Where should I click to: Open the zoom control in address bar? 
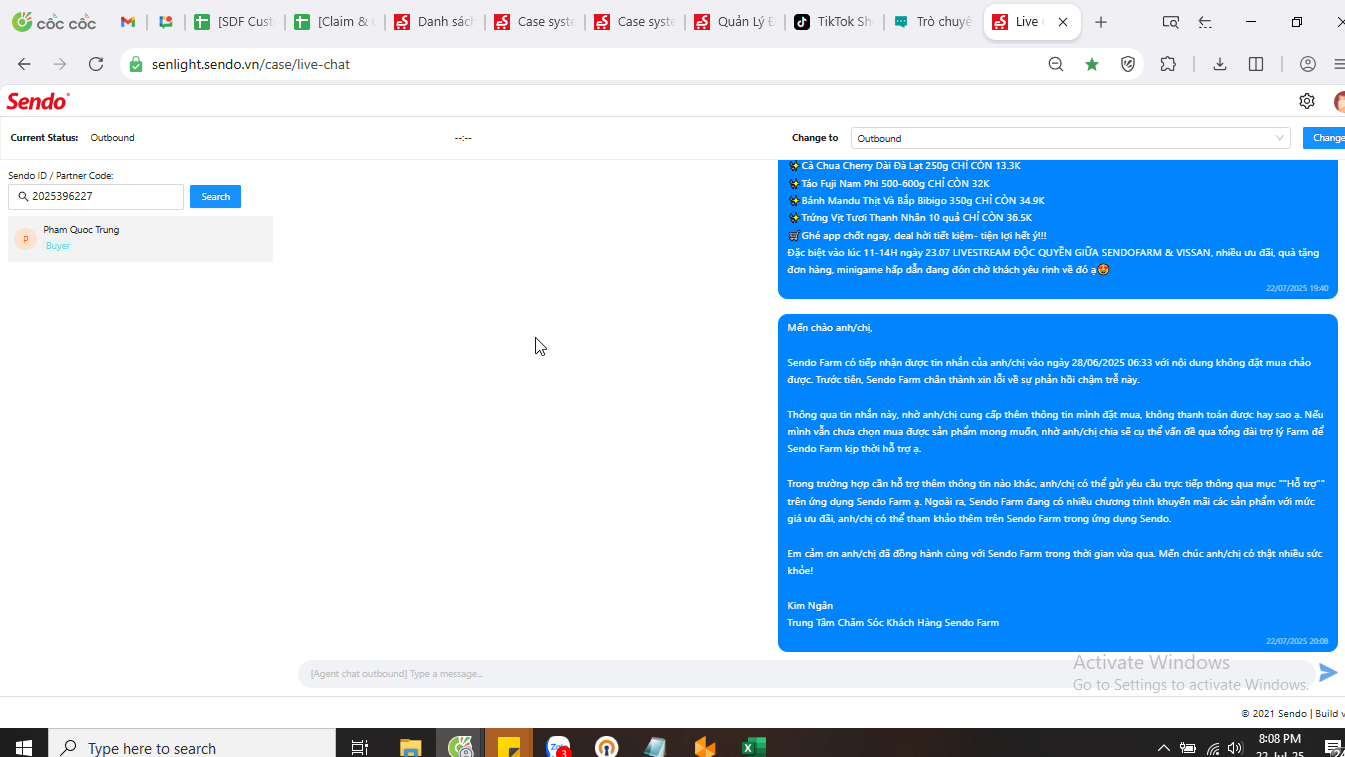1056,64
